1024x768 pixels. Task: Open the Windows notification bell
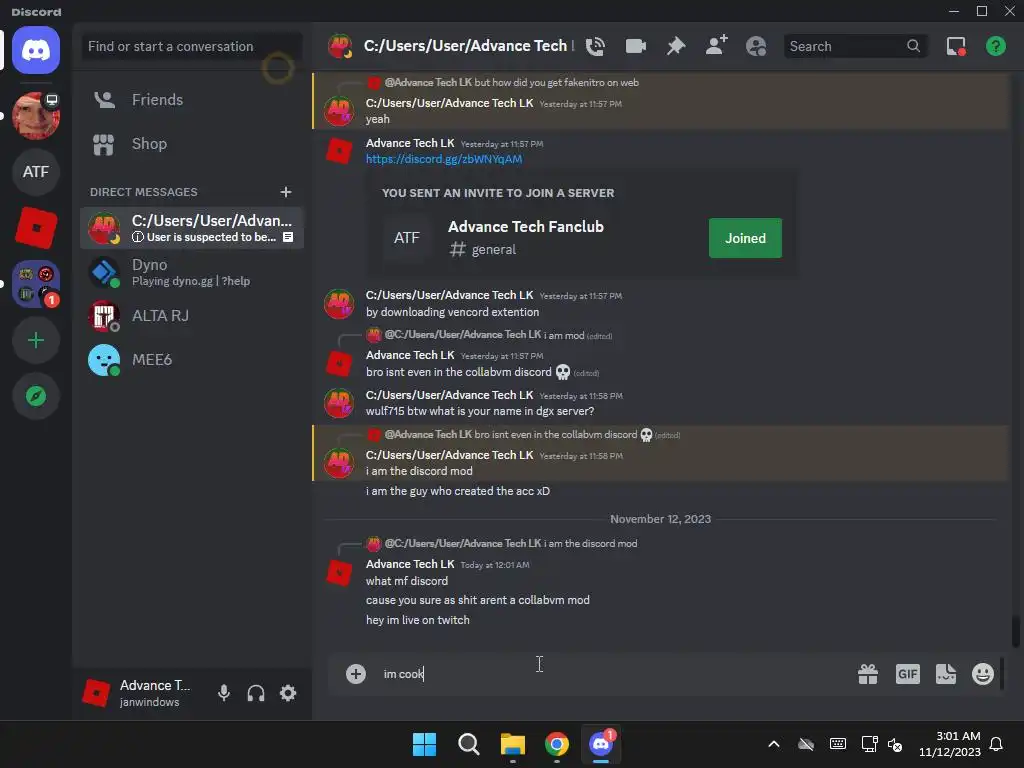(x=997, y=744)
